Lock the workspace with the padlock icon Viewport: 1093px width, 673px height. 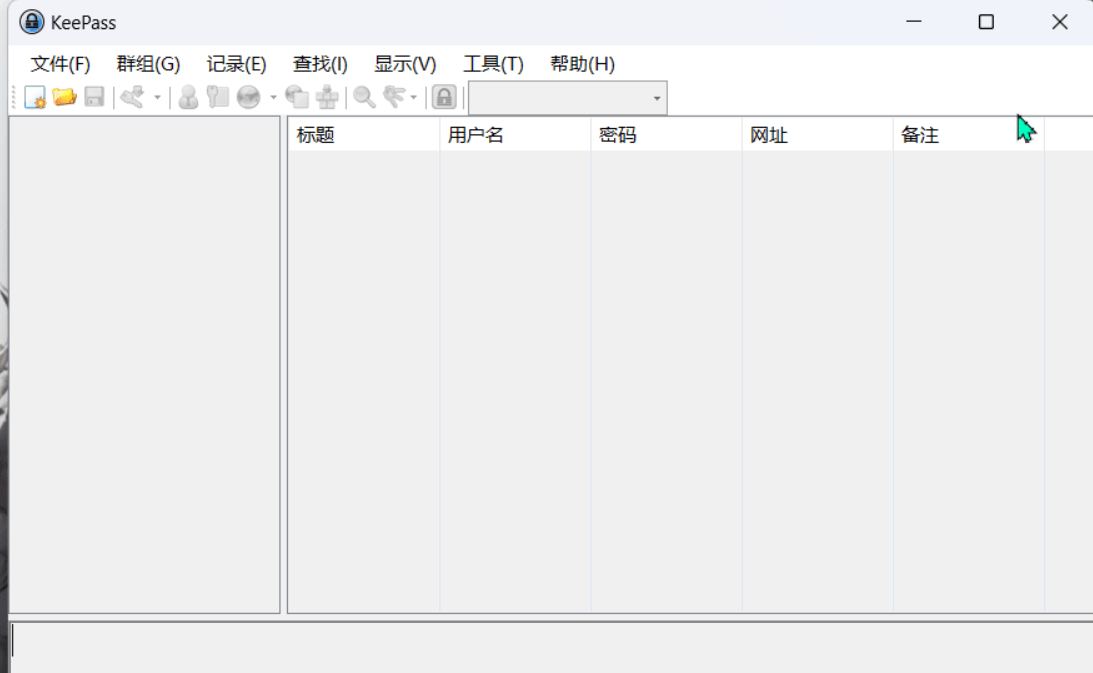click(x=444, y=97)
